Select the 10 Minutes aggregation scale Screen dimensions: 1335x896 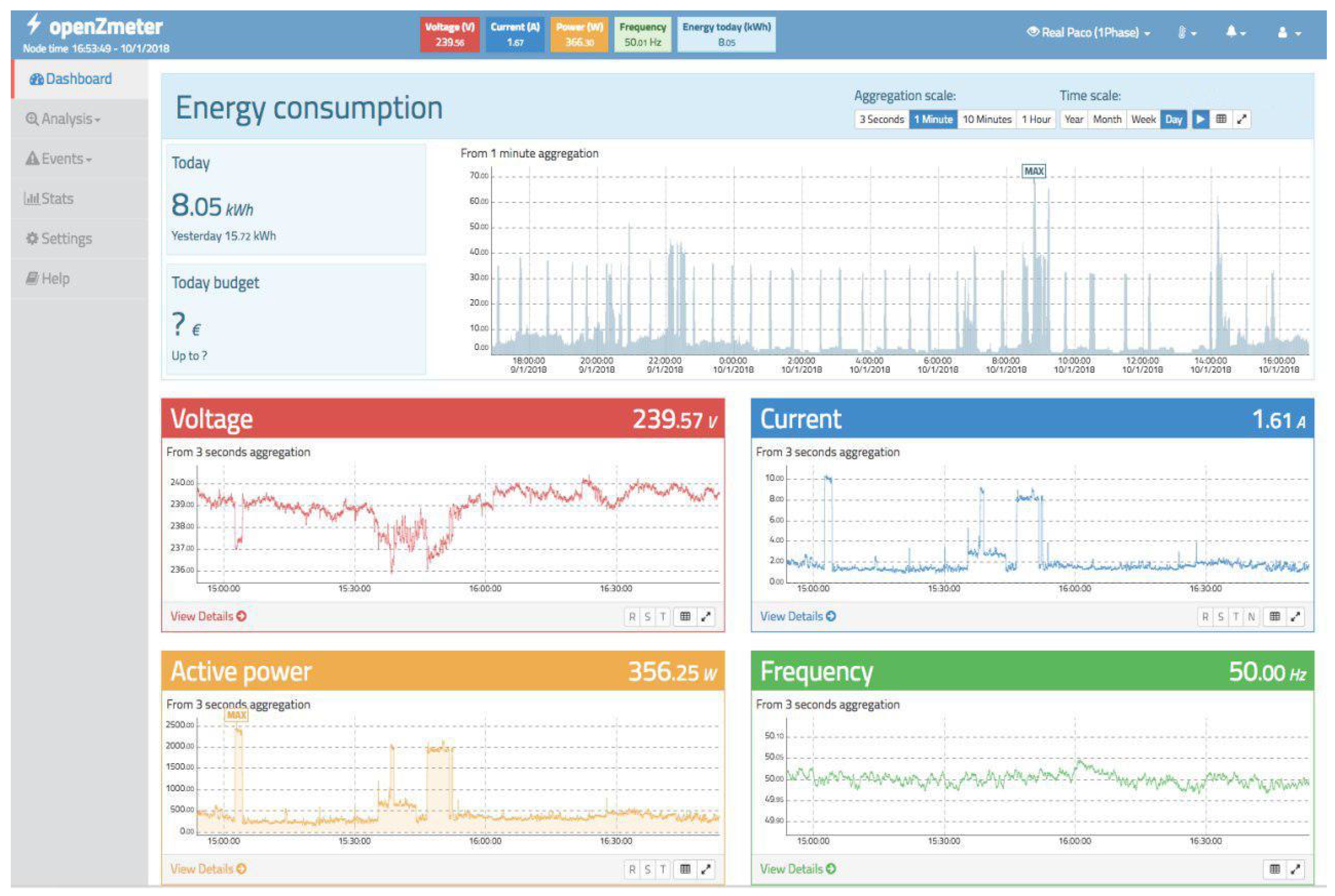tap(986, 120)
